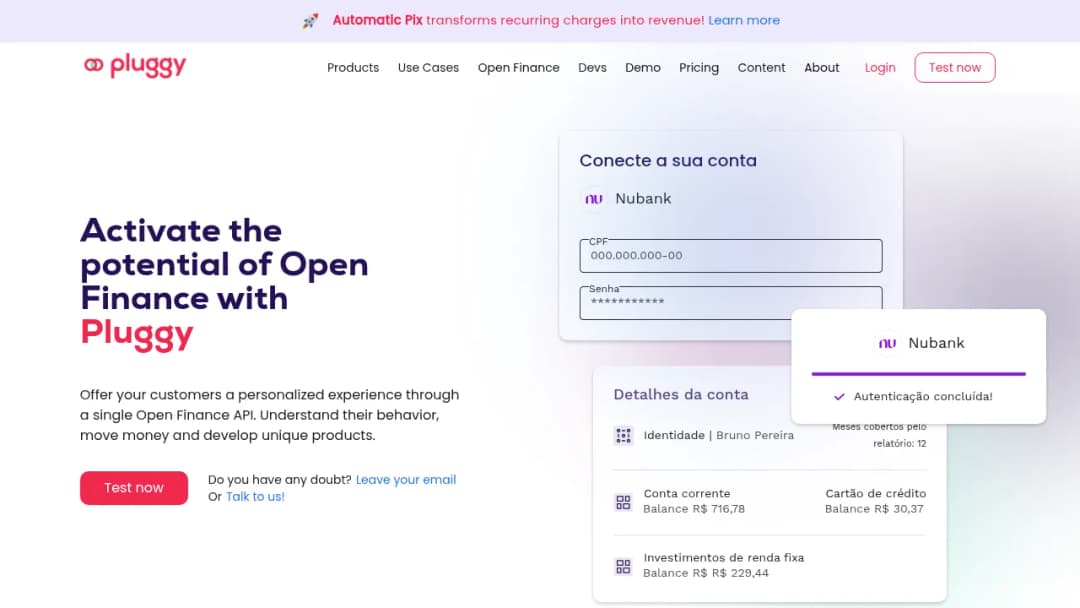Image resolution: width=1080 pixels, height=608 pixels.
Task: Click the outlined Test now button in header
Action: coord(955,67)
